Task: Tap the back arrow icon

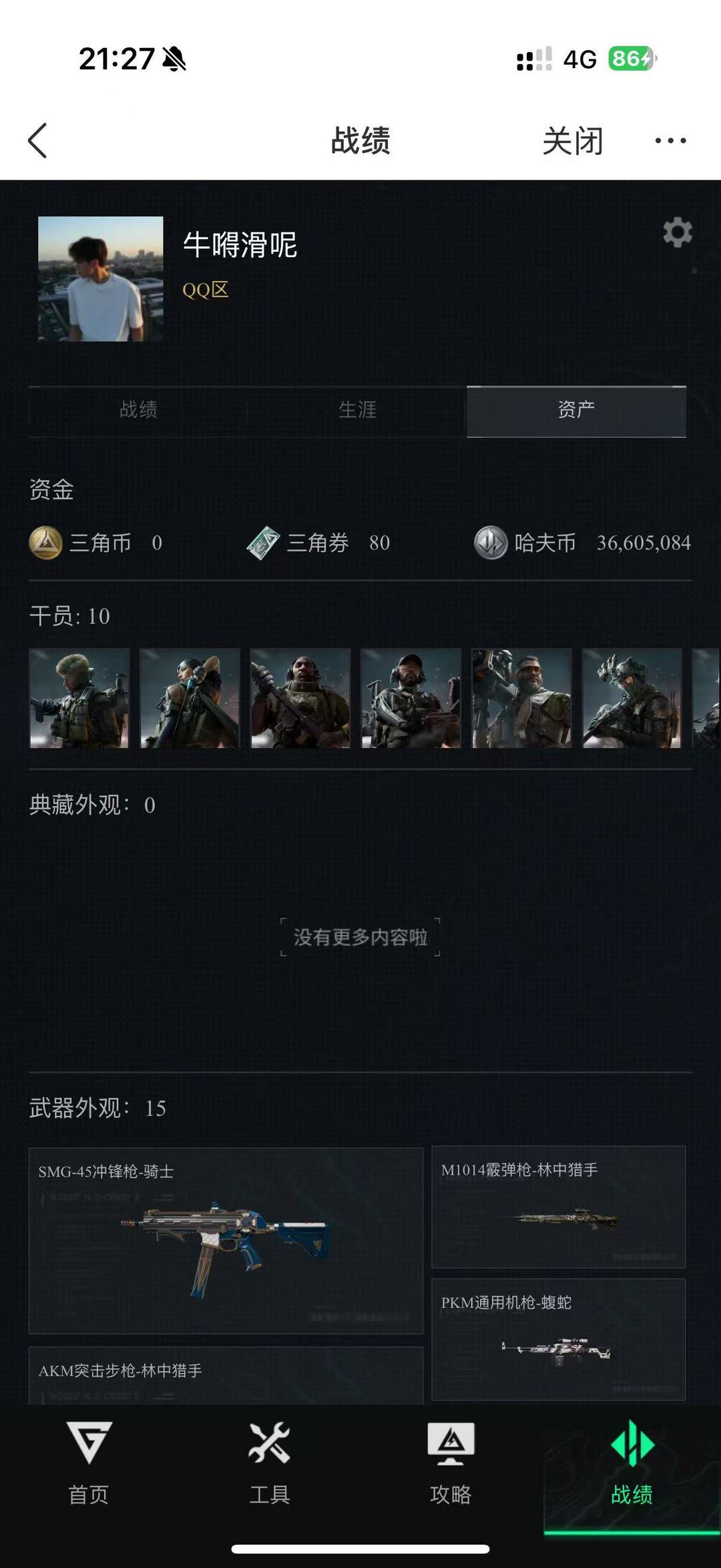Action: (38, 140)
